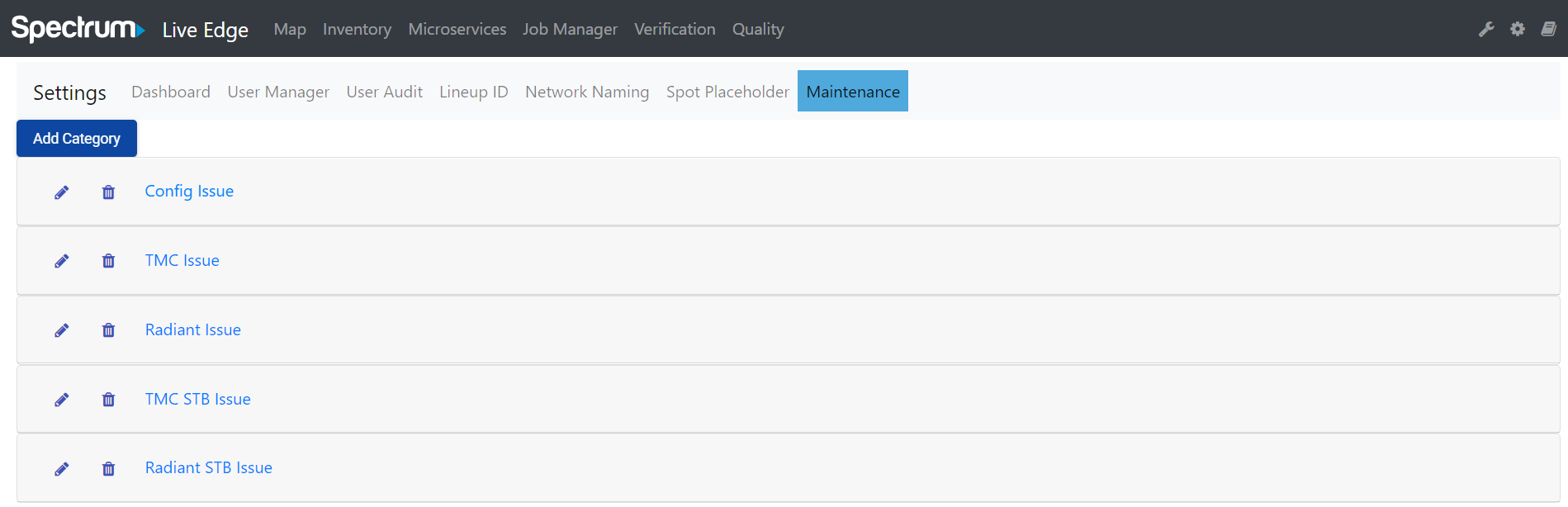Switch to the User Audit tab
Viewport: 1568px width, 507px height.
(385, 92)
